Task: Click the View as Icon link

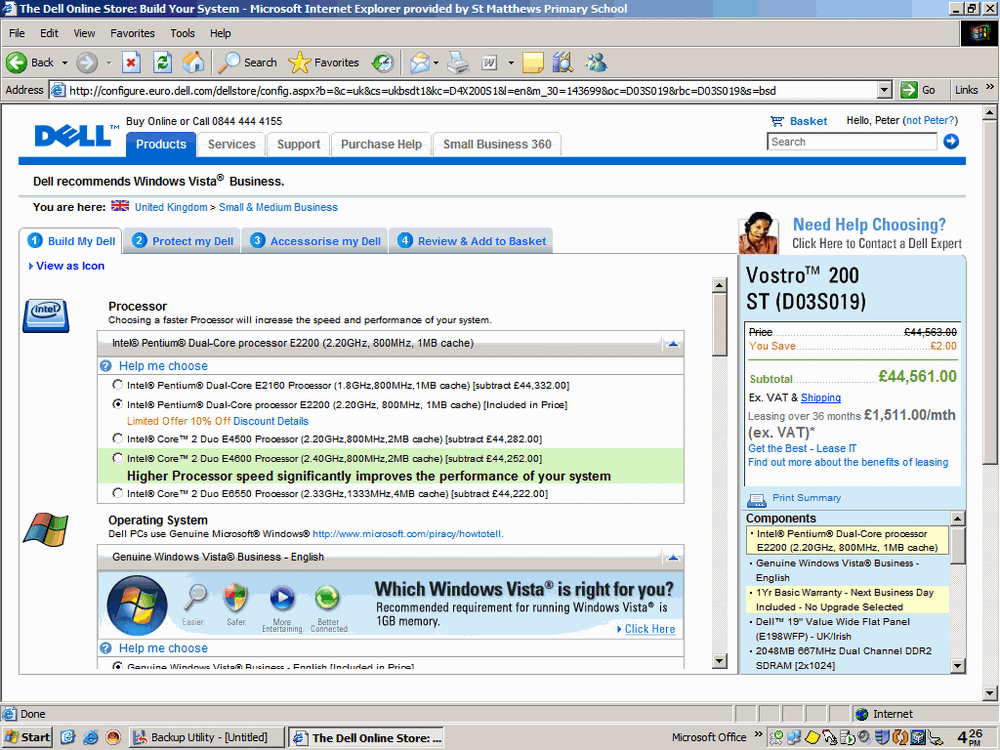Action: [x=70, y=266]
